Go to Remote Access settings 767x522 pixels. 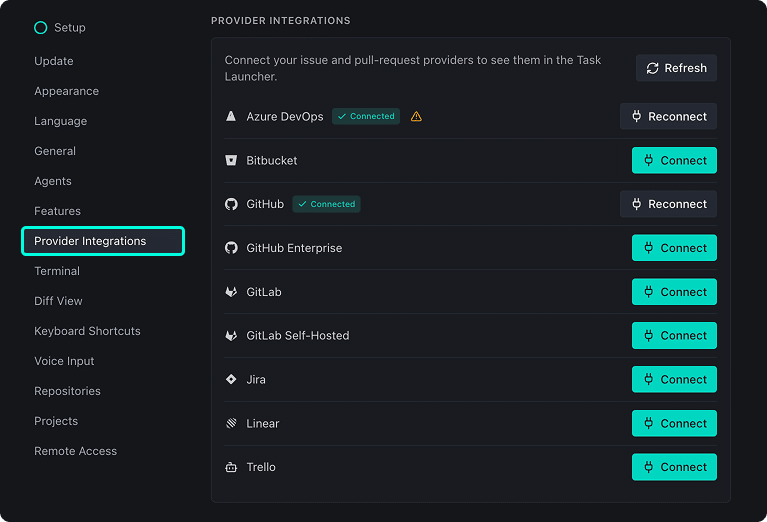coord(75,451)
